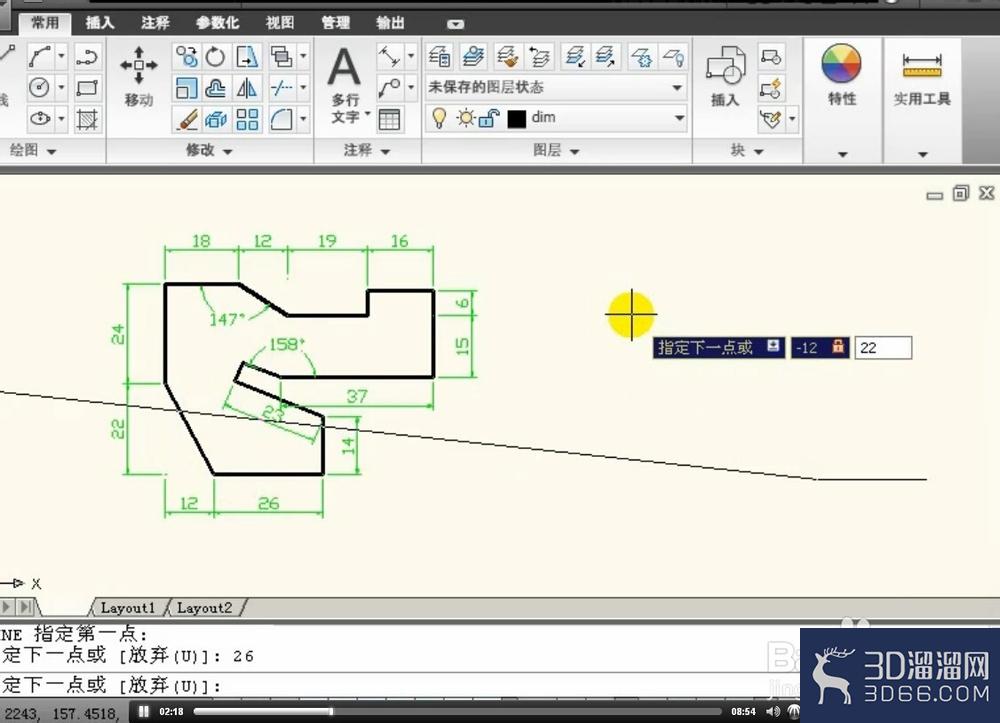Open the 未保存的图层状态 layer state dropdown
The width and height of the screenshot is (1000, 723).
coord(555,87)
